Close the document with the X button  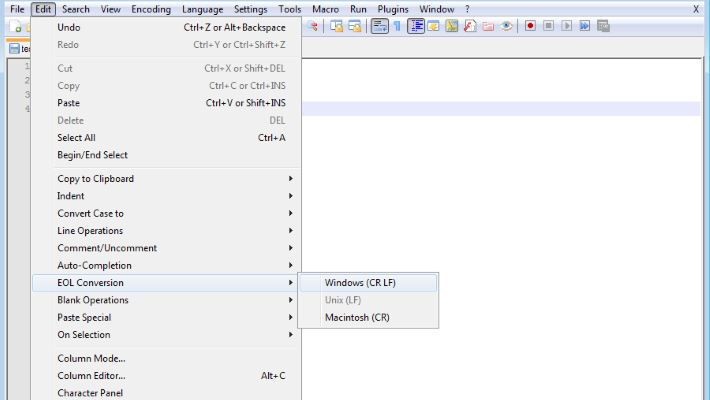pyautogui.click(x=696, y=9)
